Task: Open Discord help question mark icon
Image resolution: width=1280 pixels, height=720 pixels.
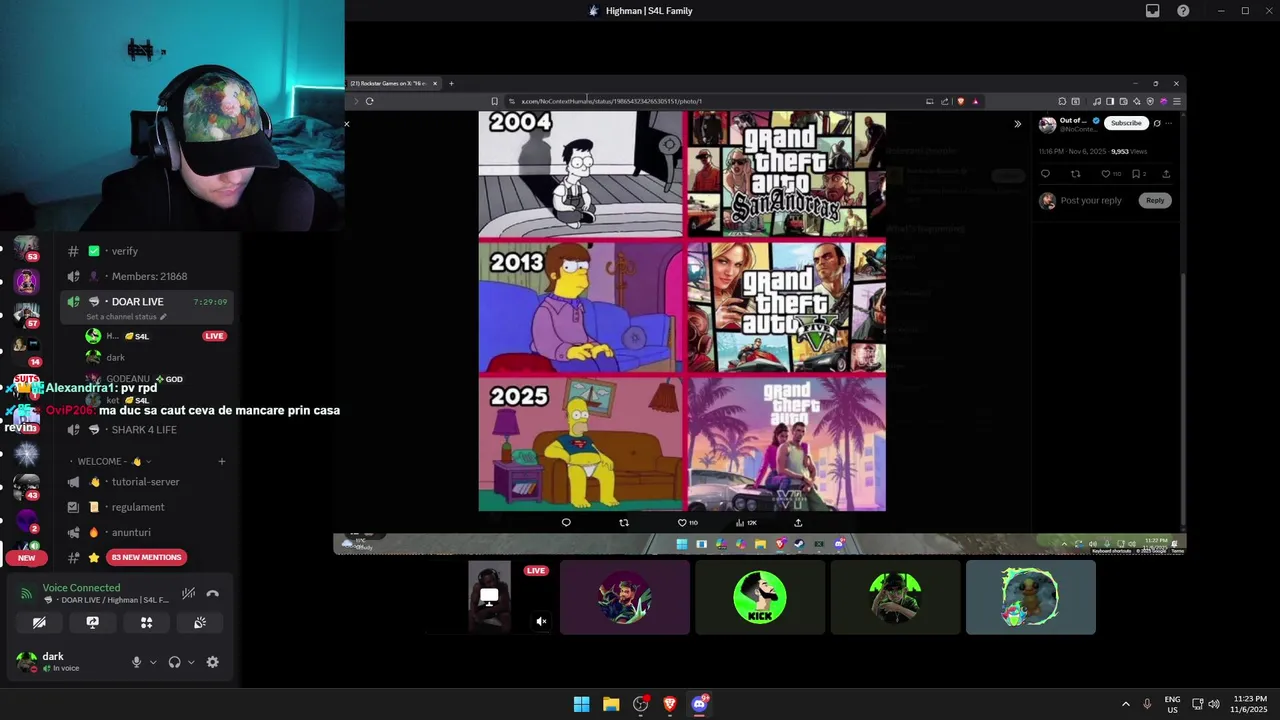Action: click(1183, 11)
